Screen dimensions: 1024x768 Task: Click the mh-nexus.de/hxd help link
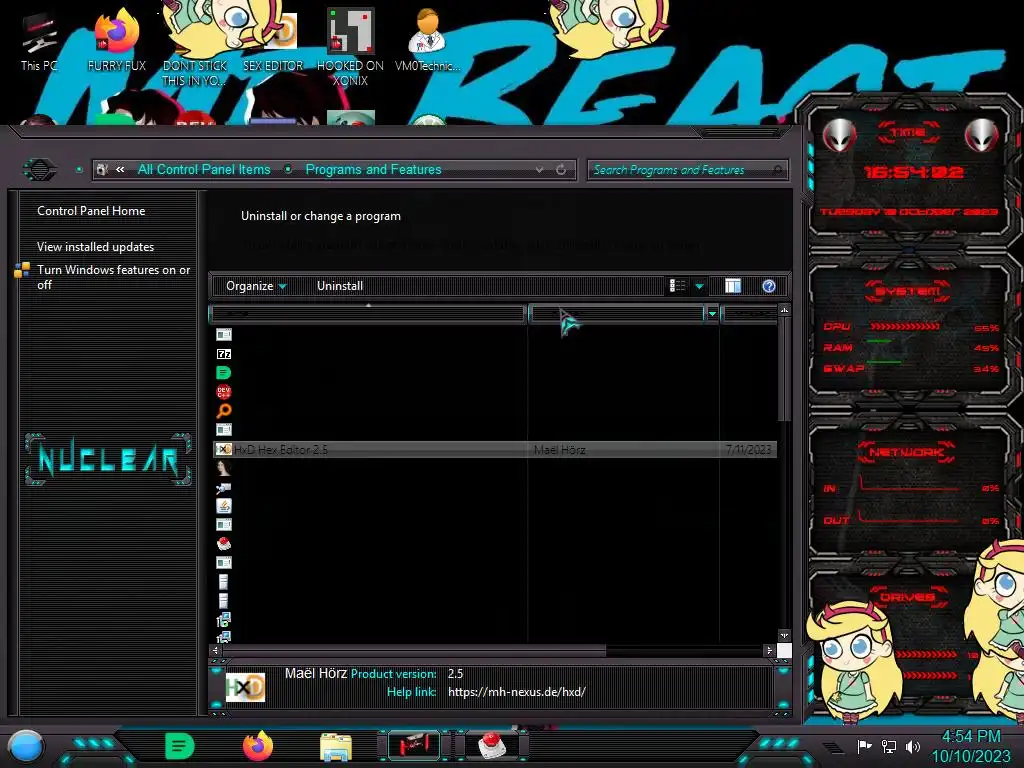(x=517, y=692)
